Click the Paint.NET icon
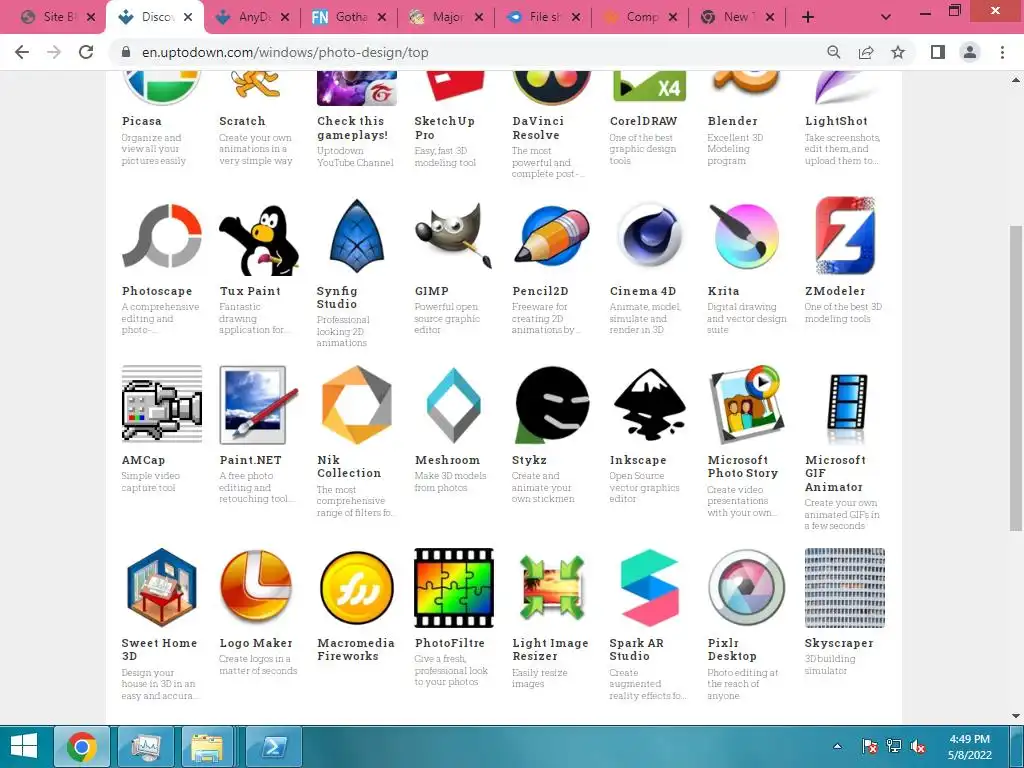 (x=259, y=405)
